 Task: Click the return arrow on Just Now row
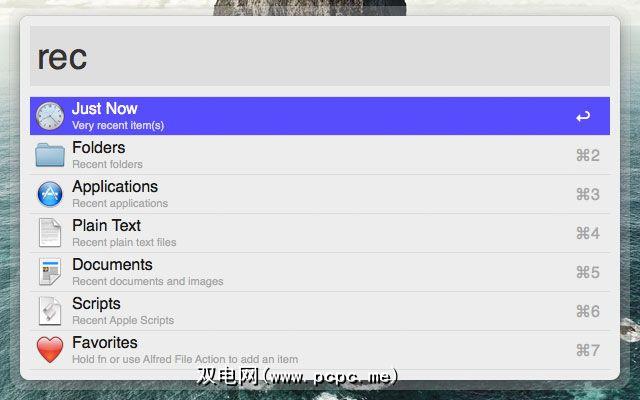tap(583, 117)
